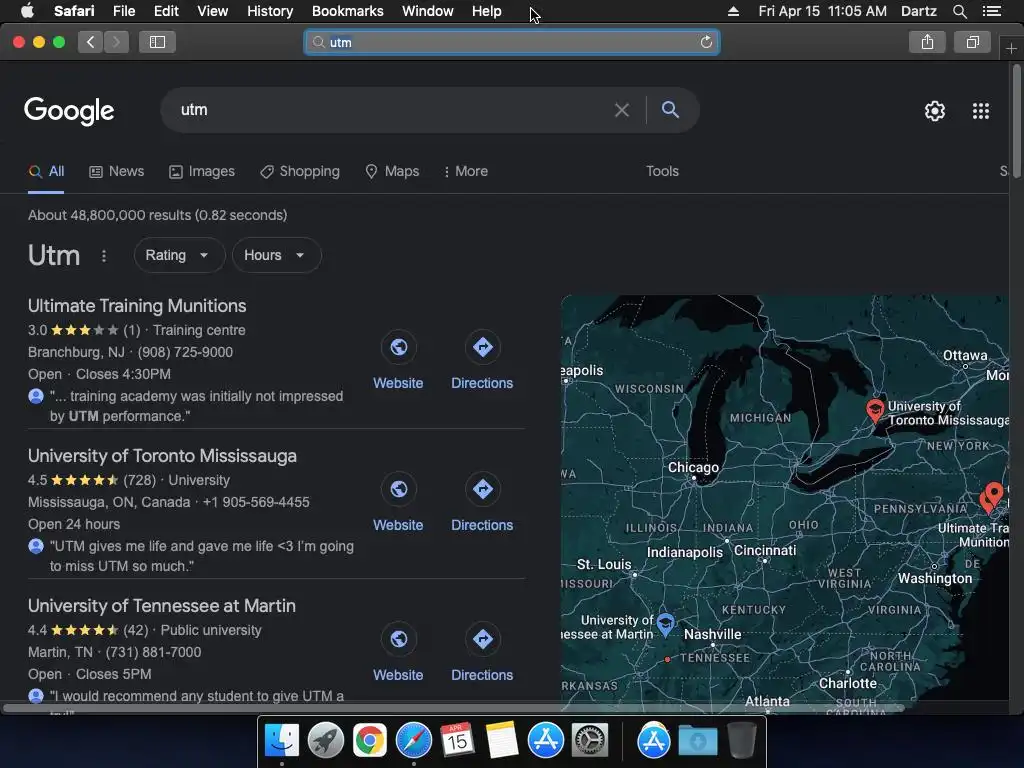The height and width of the screenshot is (768, 1024).
Task: Click the Google logo
Action: coord(69,111)
